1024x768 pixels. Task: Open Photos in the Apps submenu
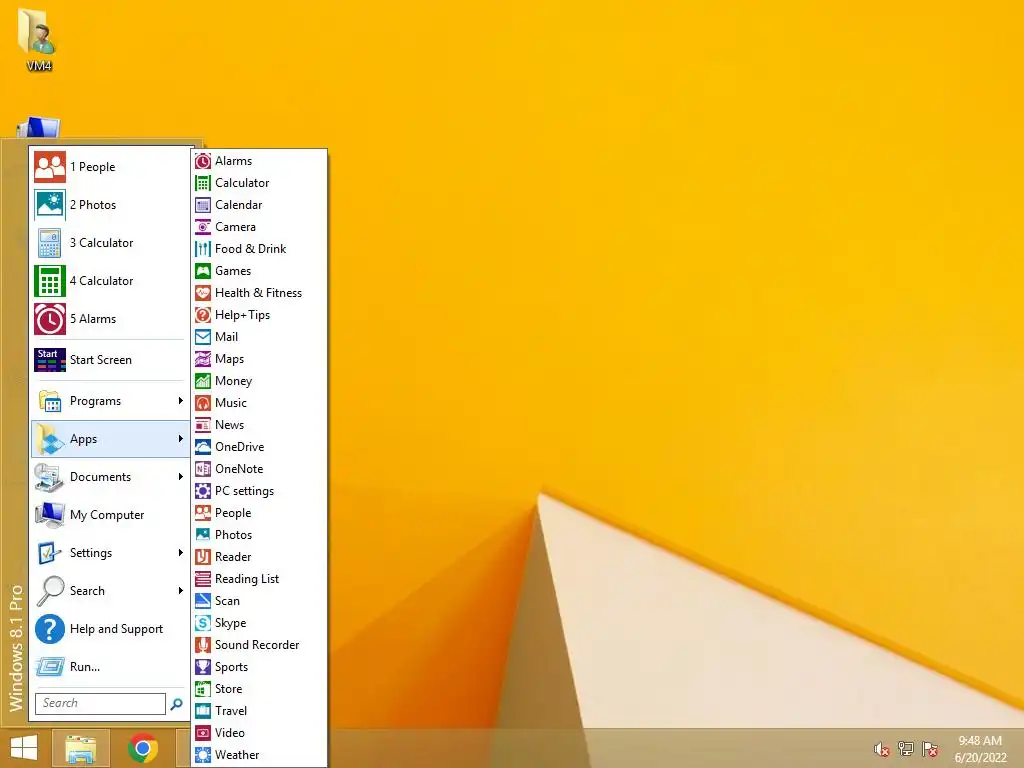[259, 535]
